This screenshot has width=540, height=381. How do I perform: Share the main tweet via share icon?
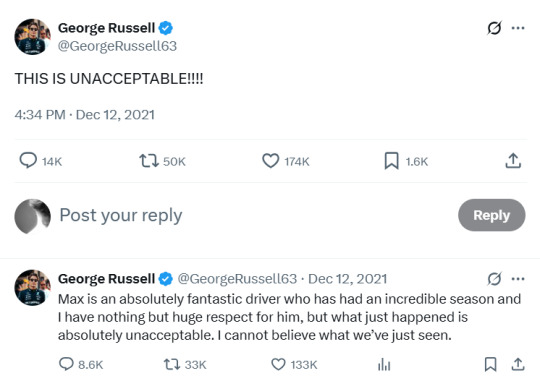(513, 161)
